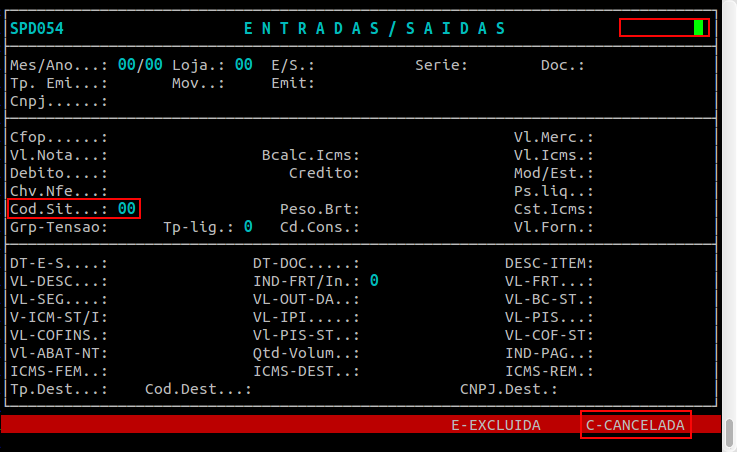Focus the Cod.Sit value field

click(126, 209)
